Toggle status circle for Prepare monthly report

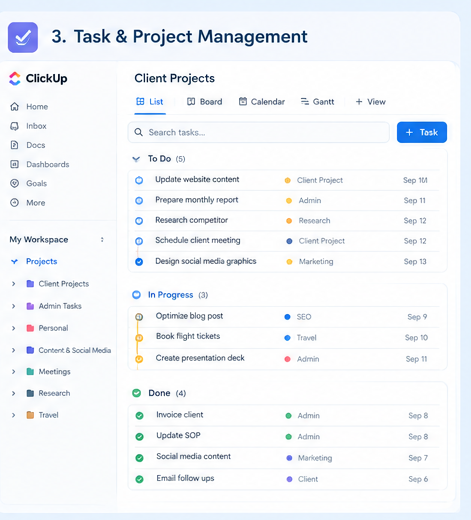point(139,201)
